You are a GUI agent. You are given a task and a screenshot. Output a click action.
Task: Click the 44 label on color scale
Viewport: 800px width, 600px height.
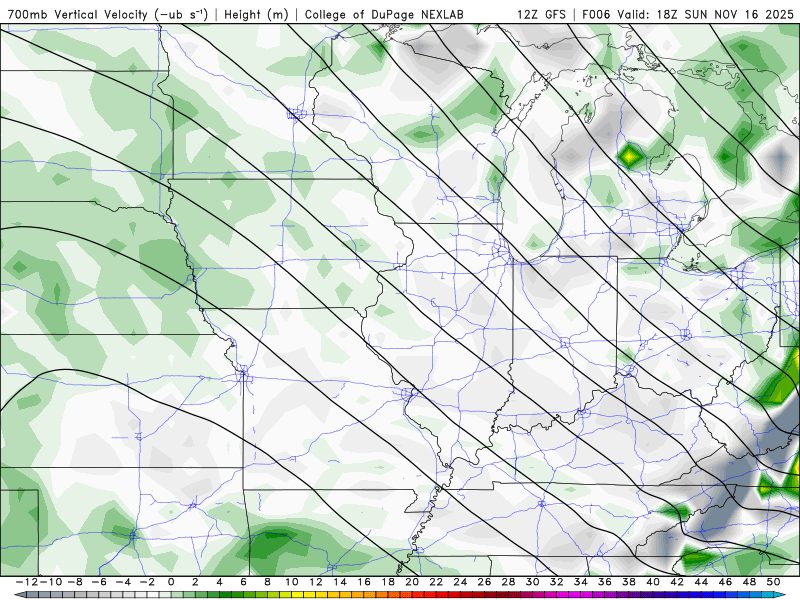(x=701, y=582)
